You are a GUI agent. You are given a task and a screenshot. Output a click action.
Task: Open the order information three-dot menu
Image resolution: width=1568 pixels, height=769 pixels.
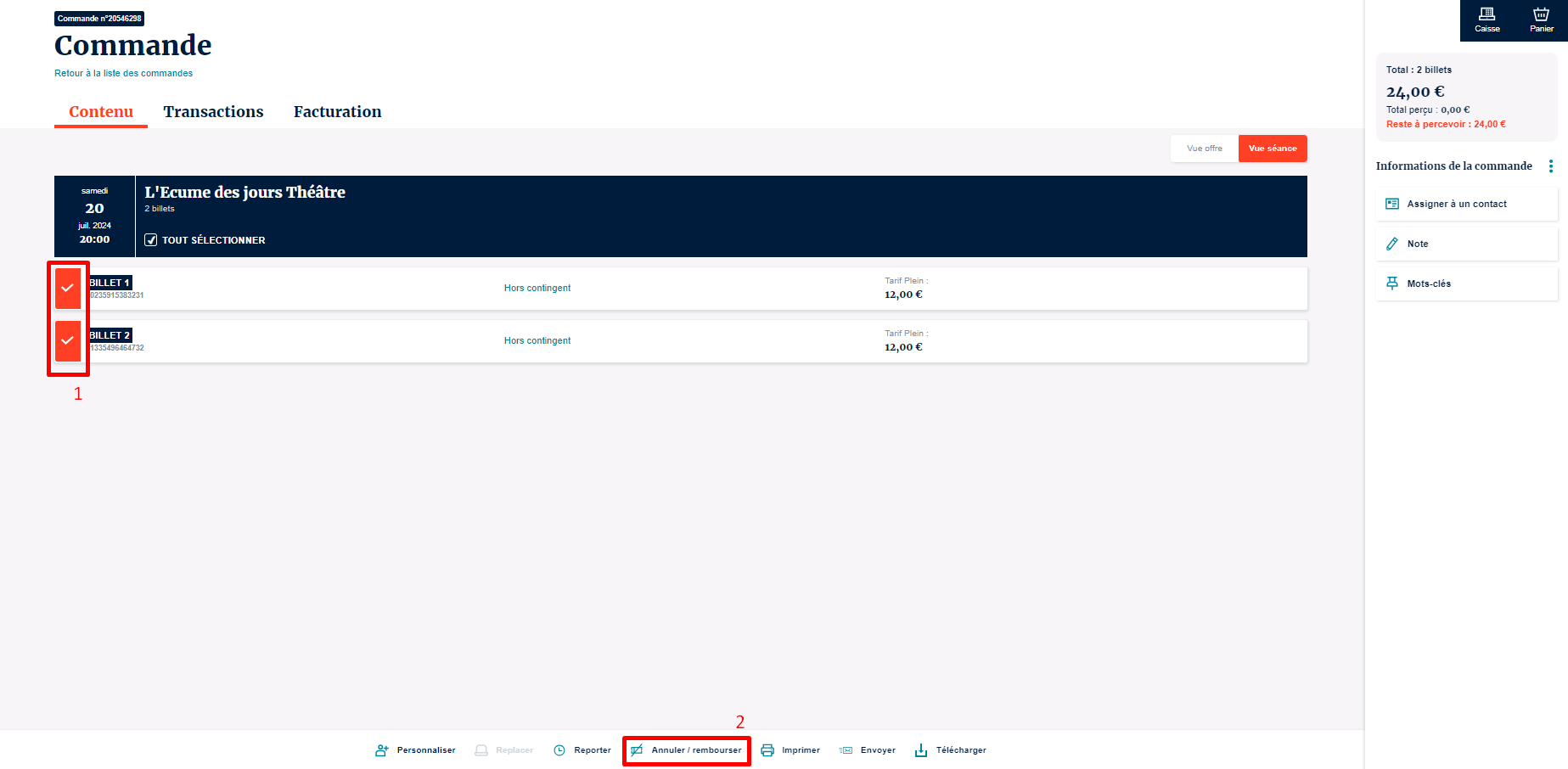1550,166
